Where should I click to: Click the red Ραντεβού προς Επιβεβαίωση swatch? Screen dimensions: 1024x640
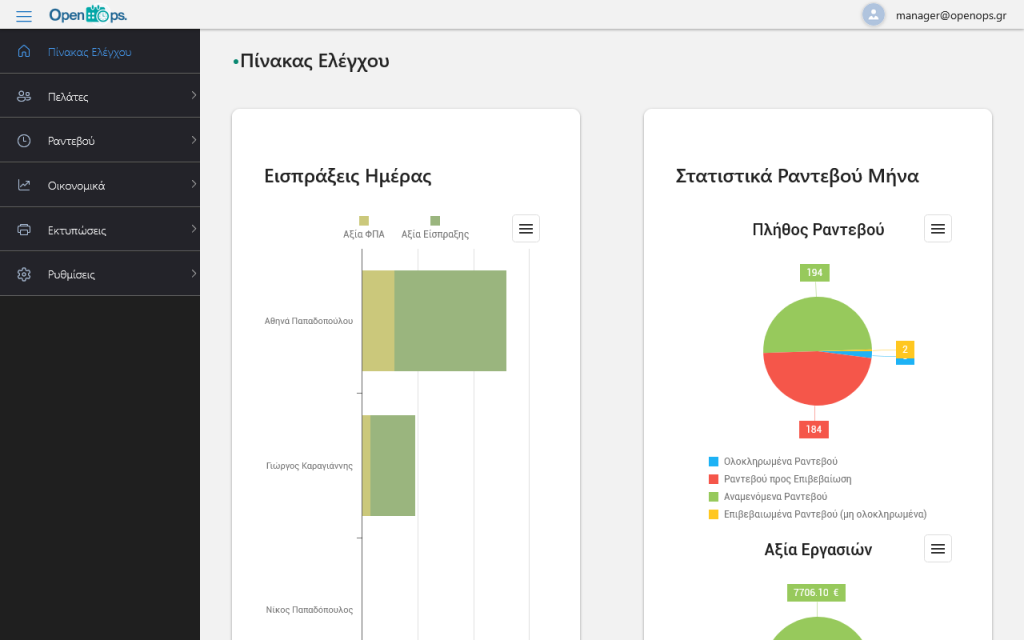click(713, 479)
